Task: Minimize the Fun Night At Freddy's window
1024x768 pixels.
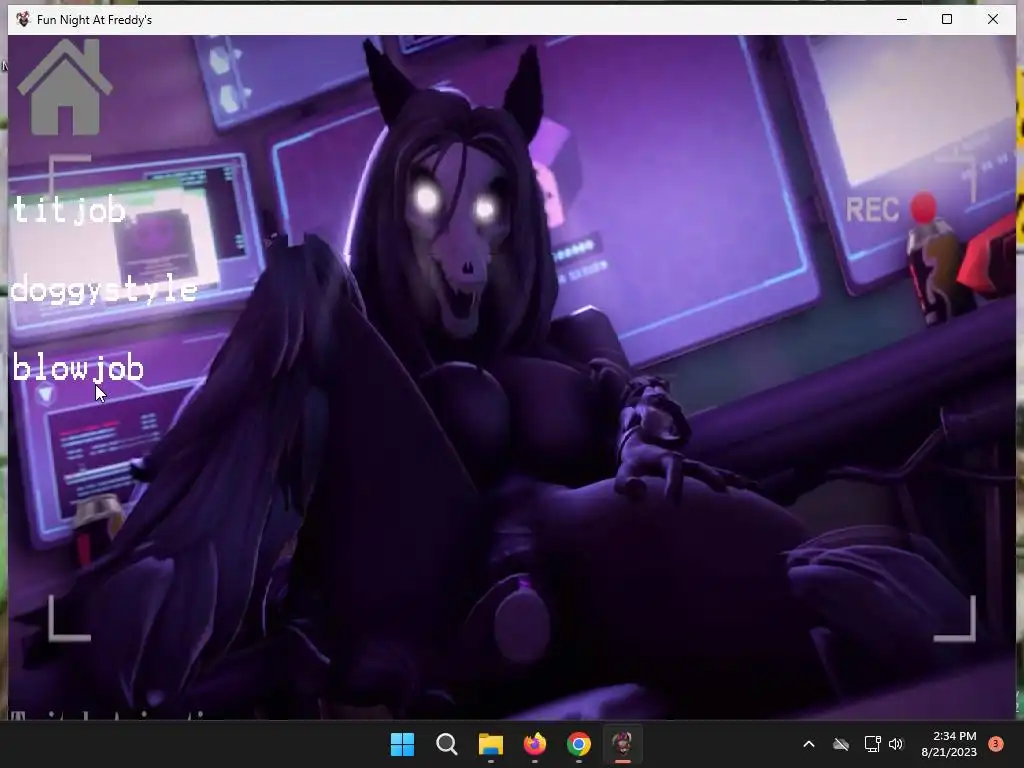Action: click(902, 19)
